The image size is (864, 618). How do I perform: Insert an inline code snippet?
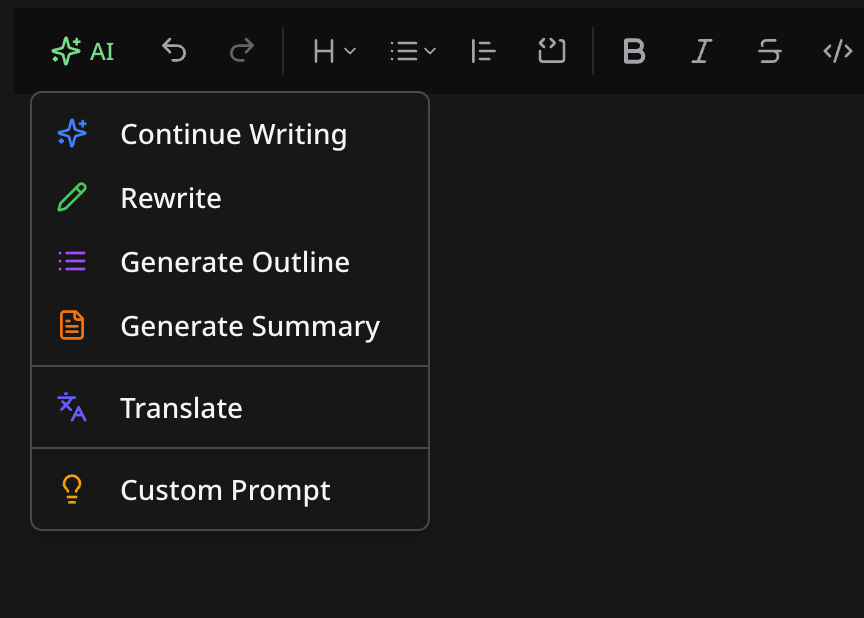click(x=837, y=51)
